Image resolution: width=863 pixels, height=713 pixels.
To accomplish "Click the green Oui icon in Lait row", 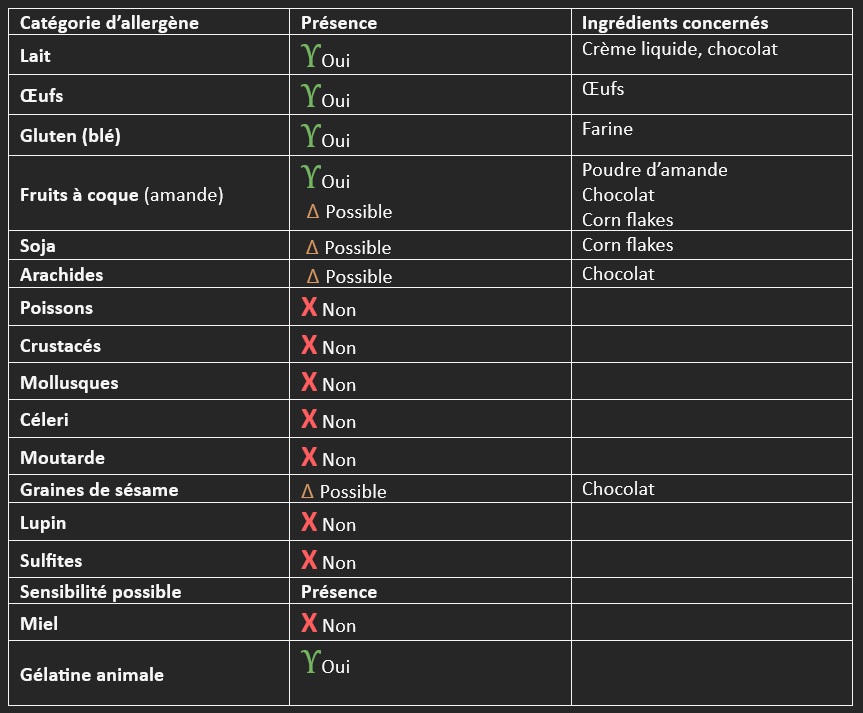I will click(311, 56).
